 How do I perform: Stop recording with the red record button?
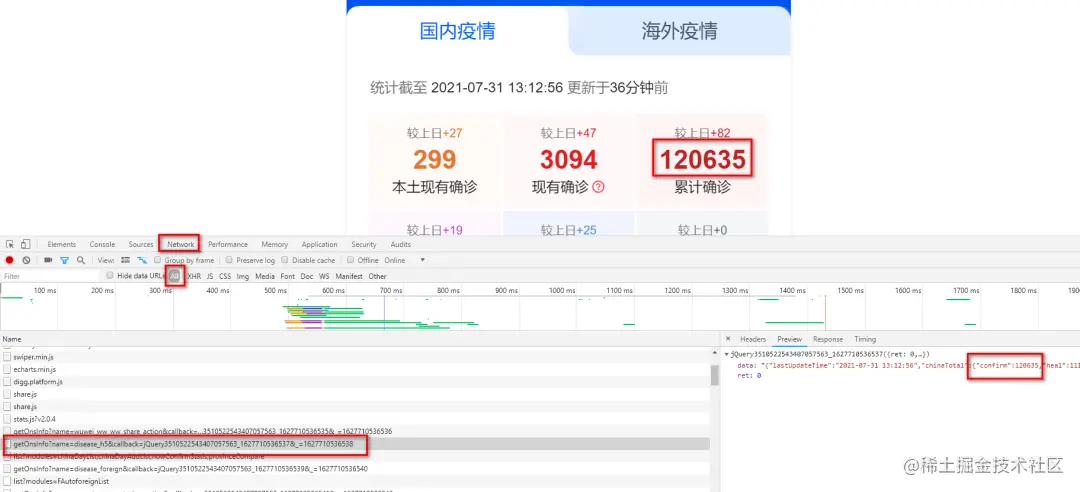point(10,260)
